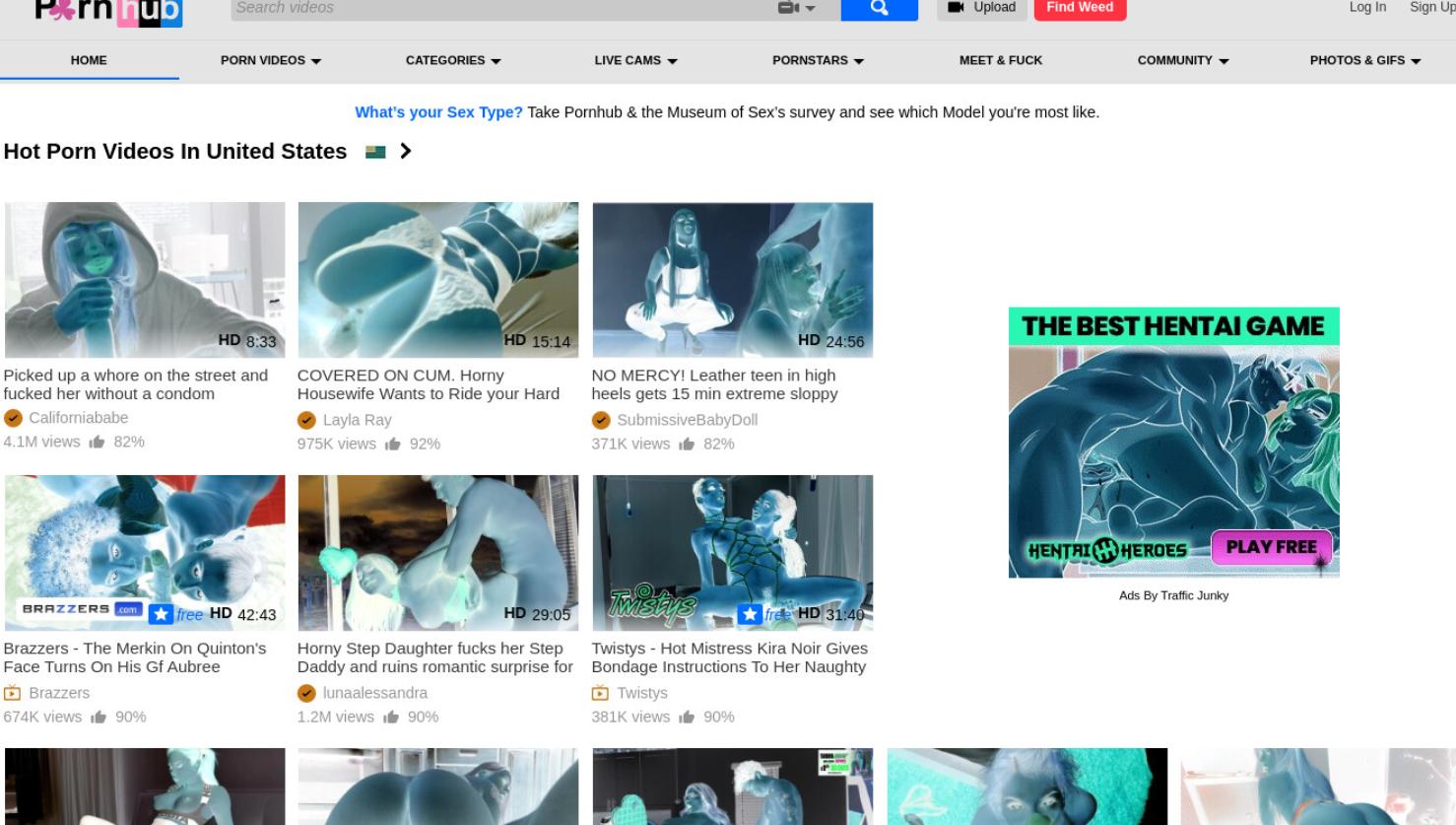The image size is (1456, 825).
Task: Click the video camera icon on Upload
Action: [955, 7]
